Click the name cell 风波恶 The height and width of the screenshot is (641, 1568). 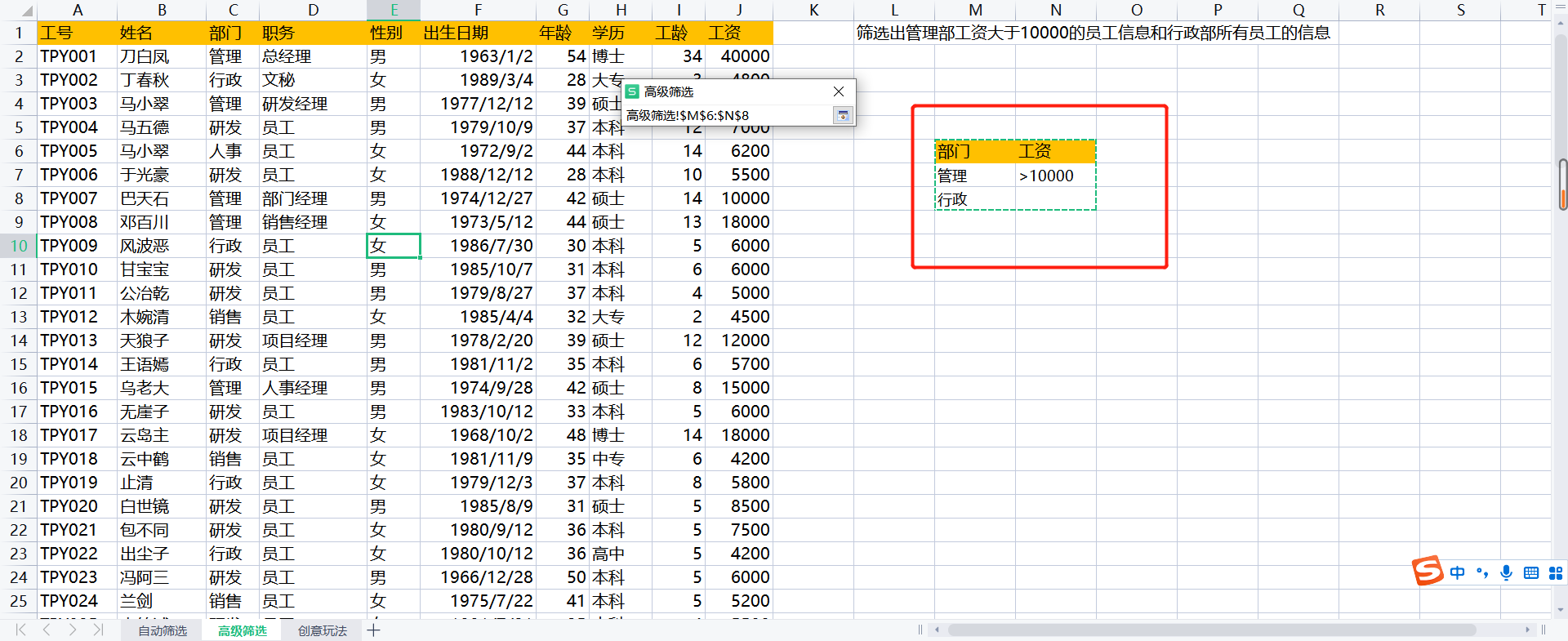[162, 246]
